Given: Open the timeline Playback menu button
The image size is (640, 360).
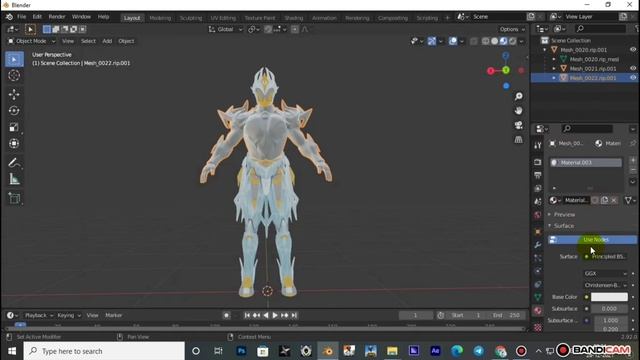Looking at the screenshot, I should tap(38, 315).
